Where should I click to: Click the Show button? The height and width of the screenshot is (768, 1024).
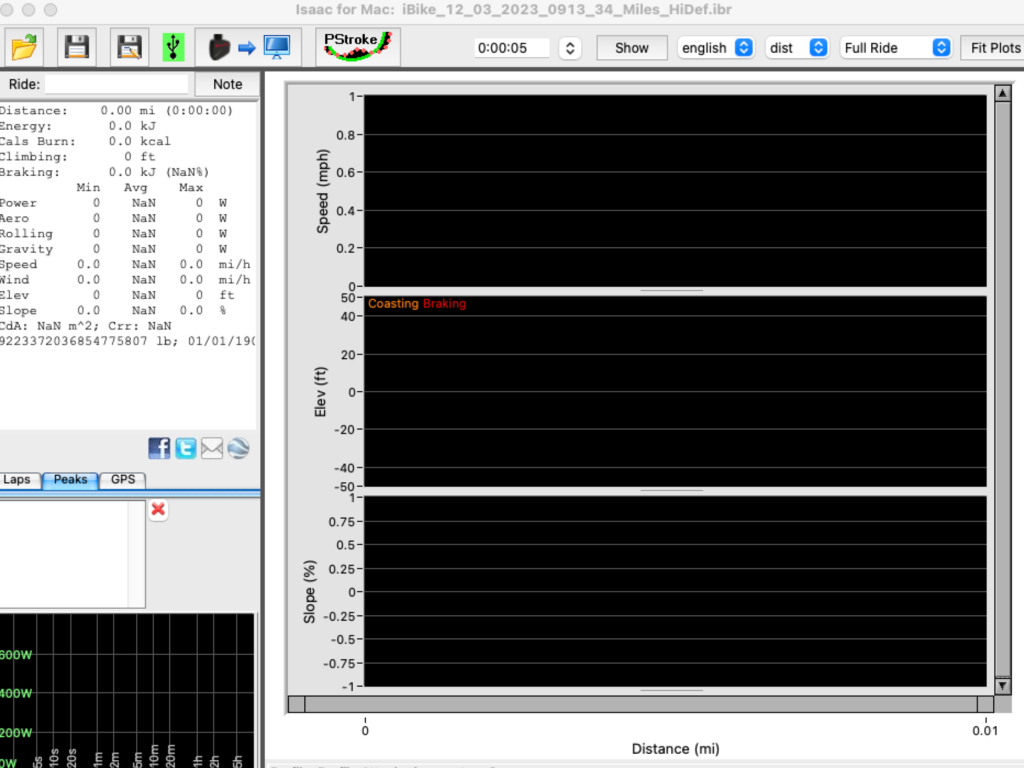point(631,47)
